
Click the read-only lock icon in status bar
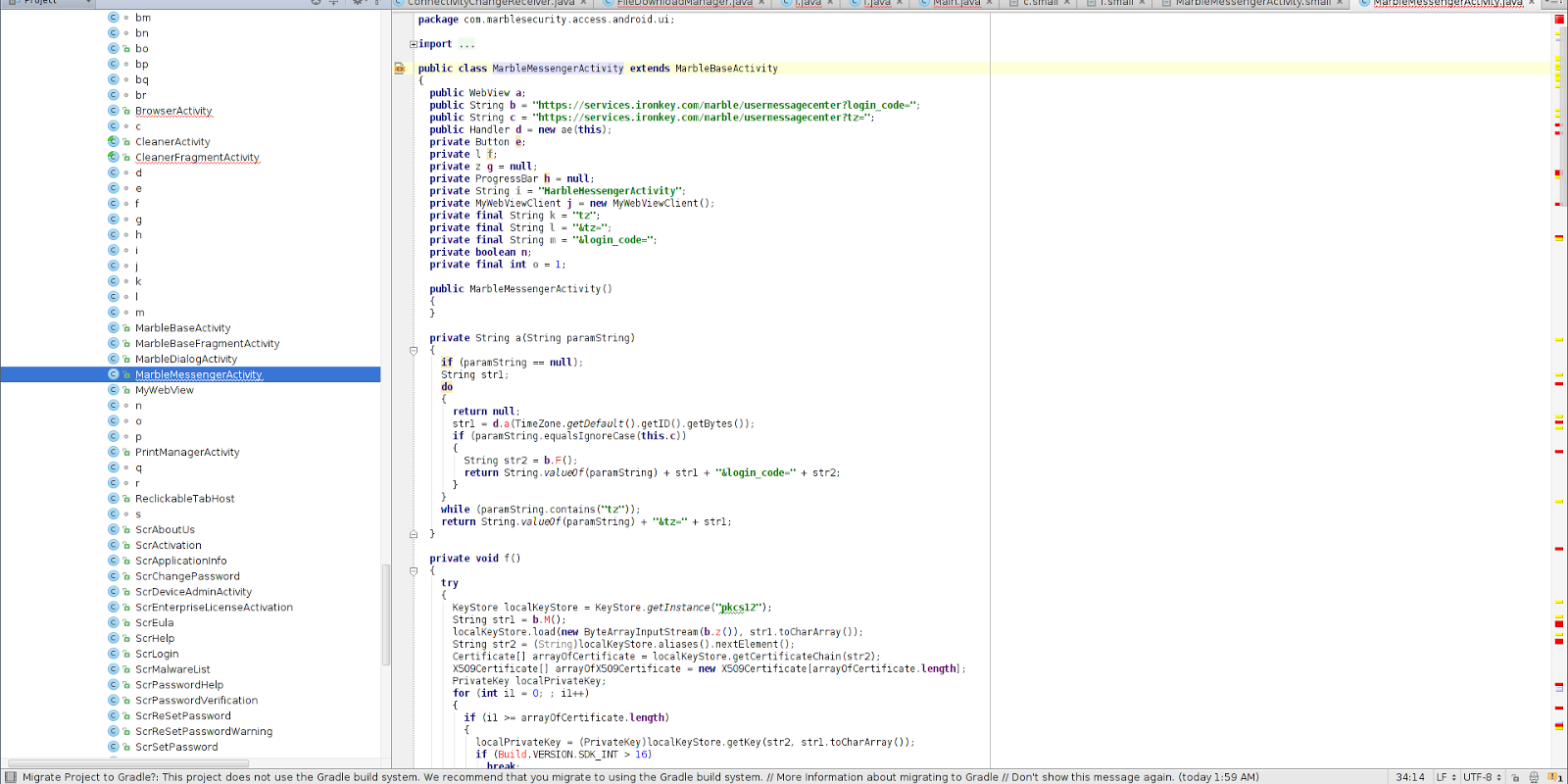(x=1515, y=777)
